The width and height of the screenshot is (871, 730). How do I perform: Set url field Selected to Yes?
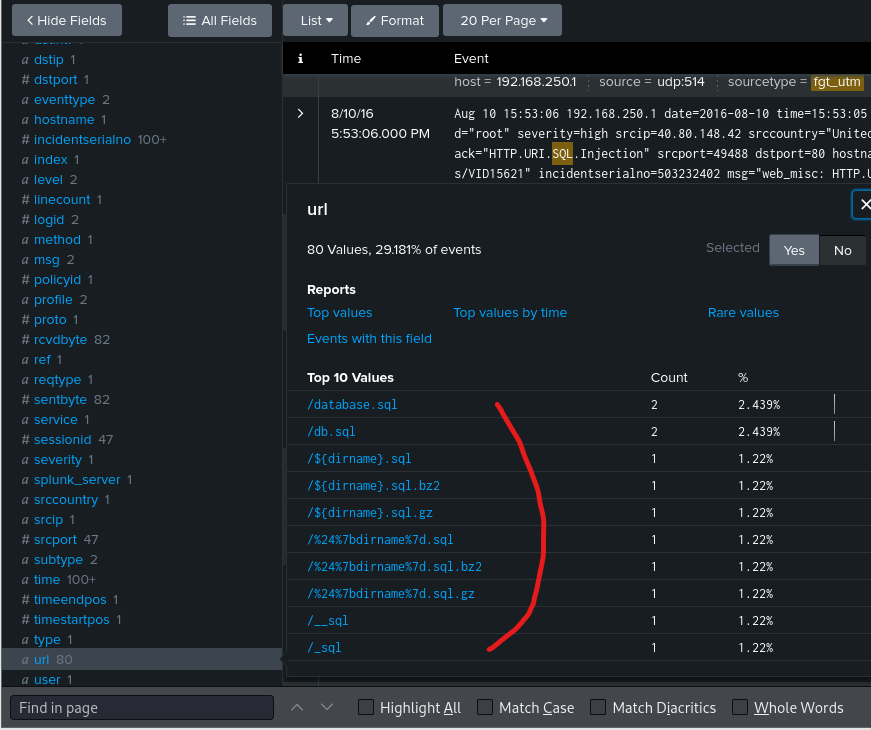click(x=794, y=251)
